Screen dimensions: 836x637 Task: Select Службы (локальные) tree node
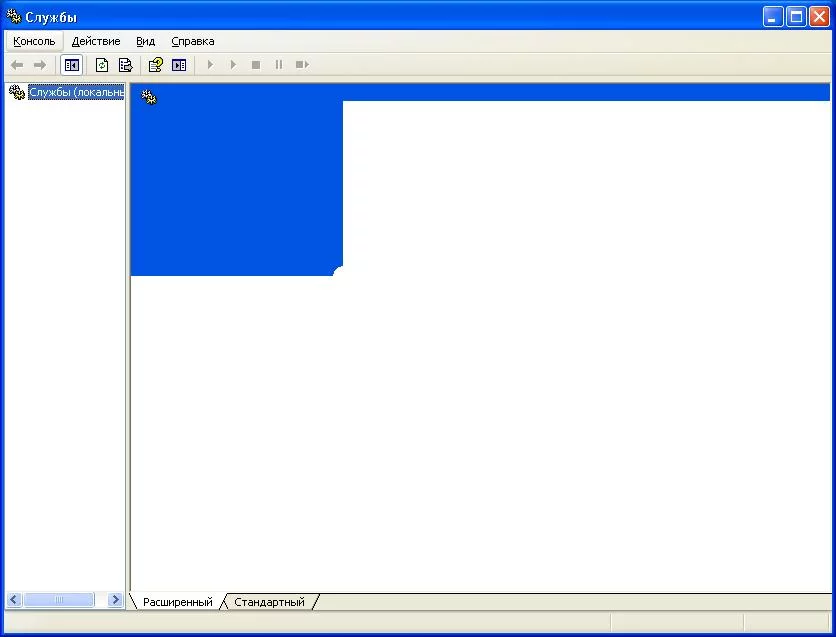tap(76, 92)
